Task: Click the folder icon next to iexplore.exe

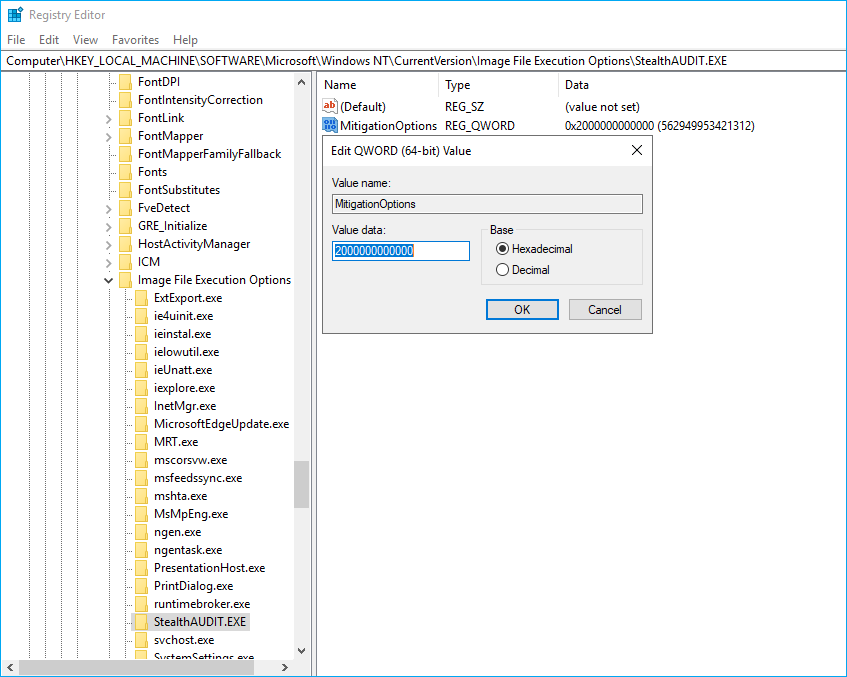Action: tap(141, 387)
